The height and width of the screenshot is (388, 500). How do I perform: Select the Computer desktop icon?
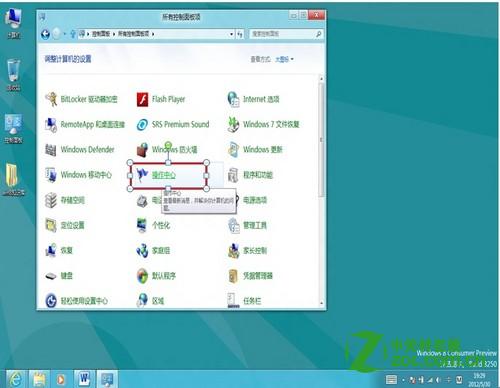[13, 24]
